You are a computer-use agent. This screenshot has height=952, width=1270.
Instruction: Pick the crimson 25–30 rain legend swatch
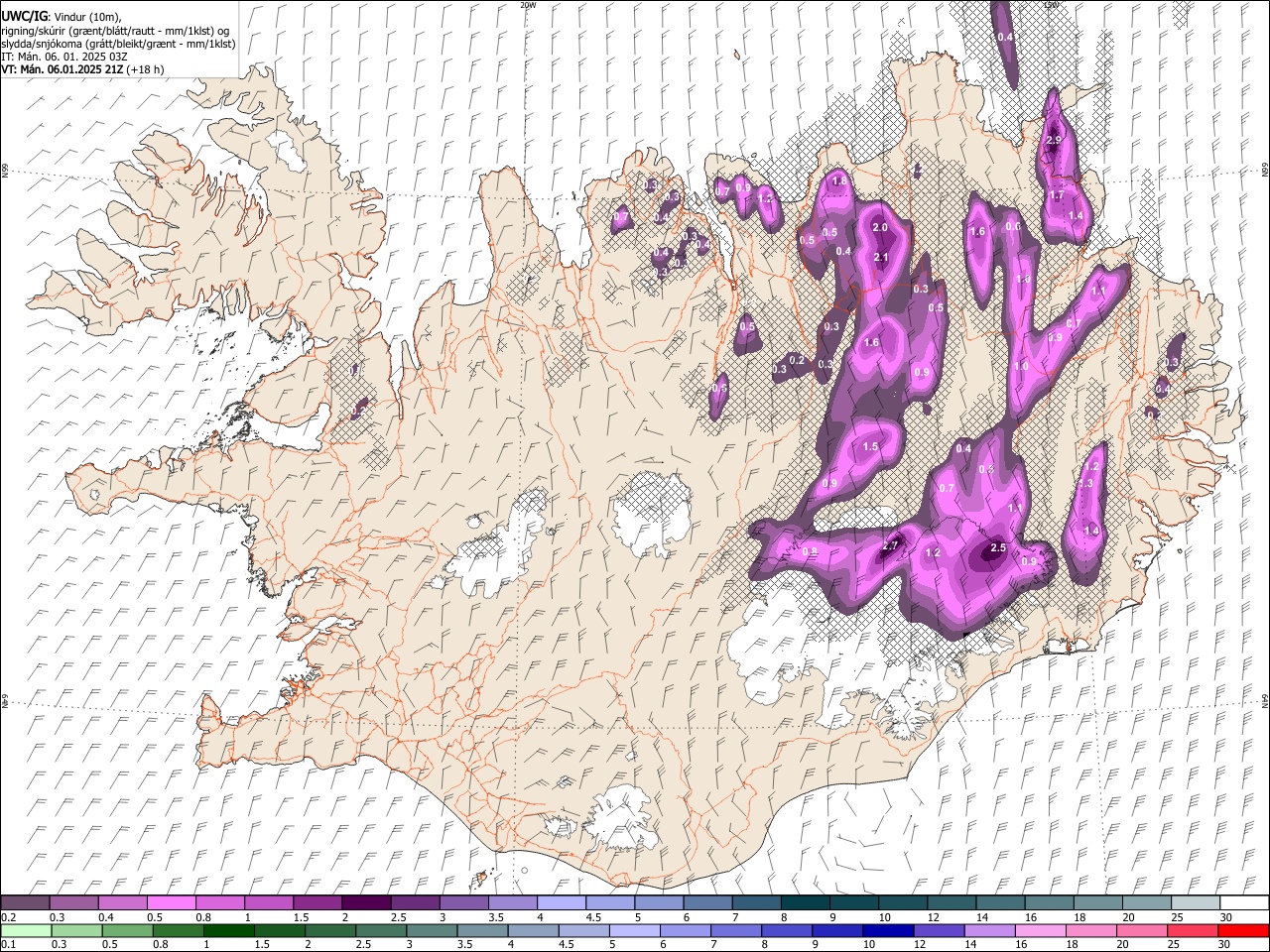[1191, 930]
